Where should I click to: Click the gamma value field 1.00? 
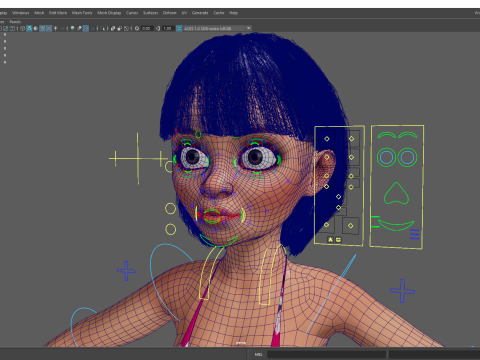point(168,29)
